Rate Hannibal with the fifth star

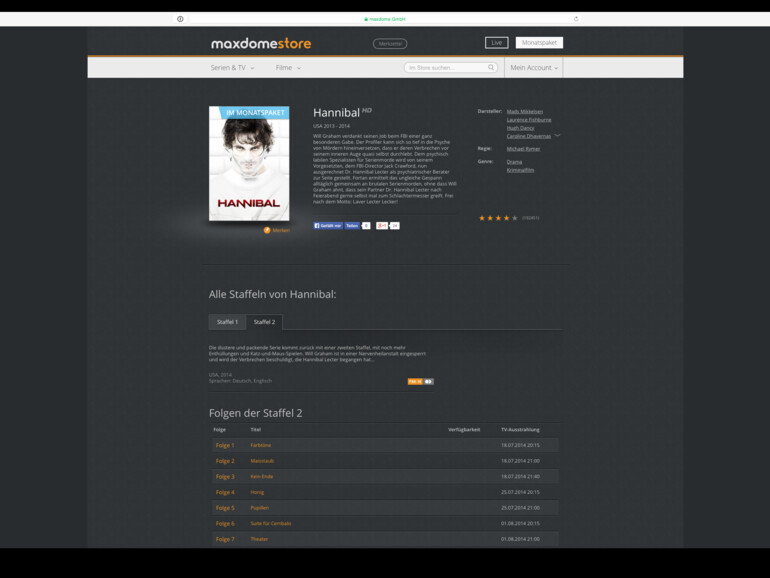click(x=515, y=218)
